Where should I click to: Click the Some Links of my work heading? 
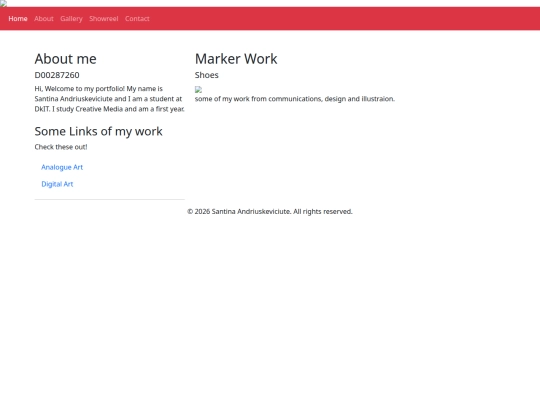click(98, 131)
